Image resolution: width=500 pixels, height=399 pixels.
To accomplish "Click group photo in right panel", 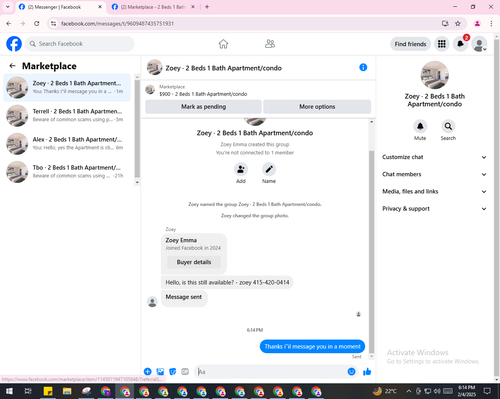I will point(434,75).
